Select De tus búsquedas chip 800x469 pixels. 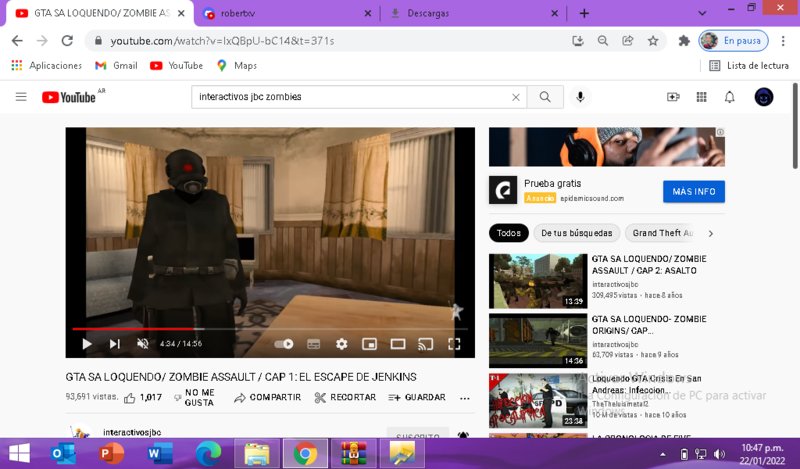tap(577, 233)
